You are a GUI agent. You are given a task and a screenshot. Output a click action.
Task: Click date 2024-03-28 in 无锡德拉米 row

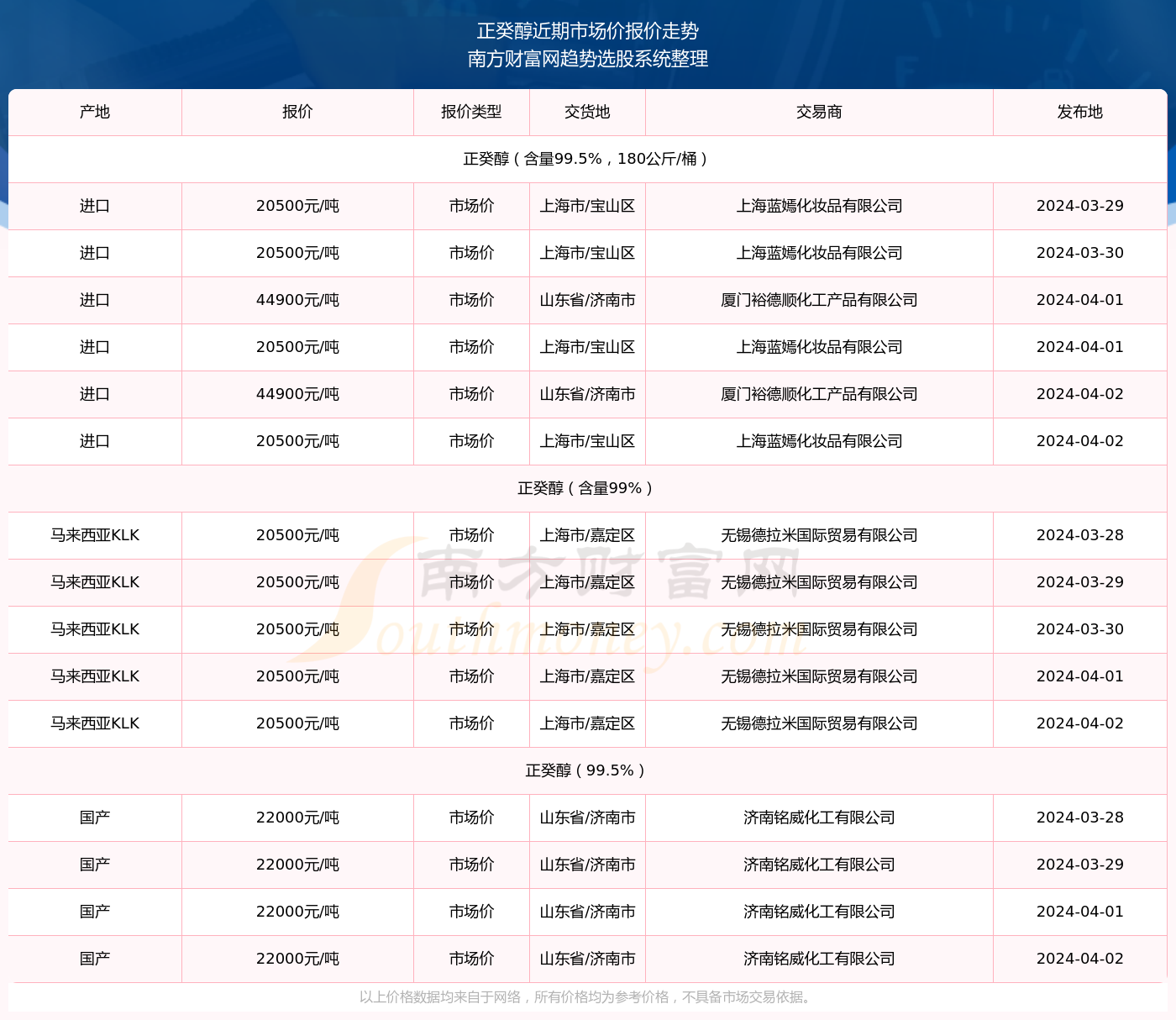pyautogui.click(x=1080, y=535)
